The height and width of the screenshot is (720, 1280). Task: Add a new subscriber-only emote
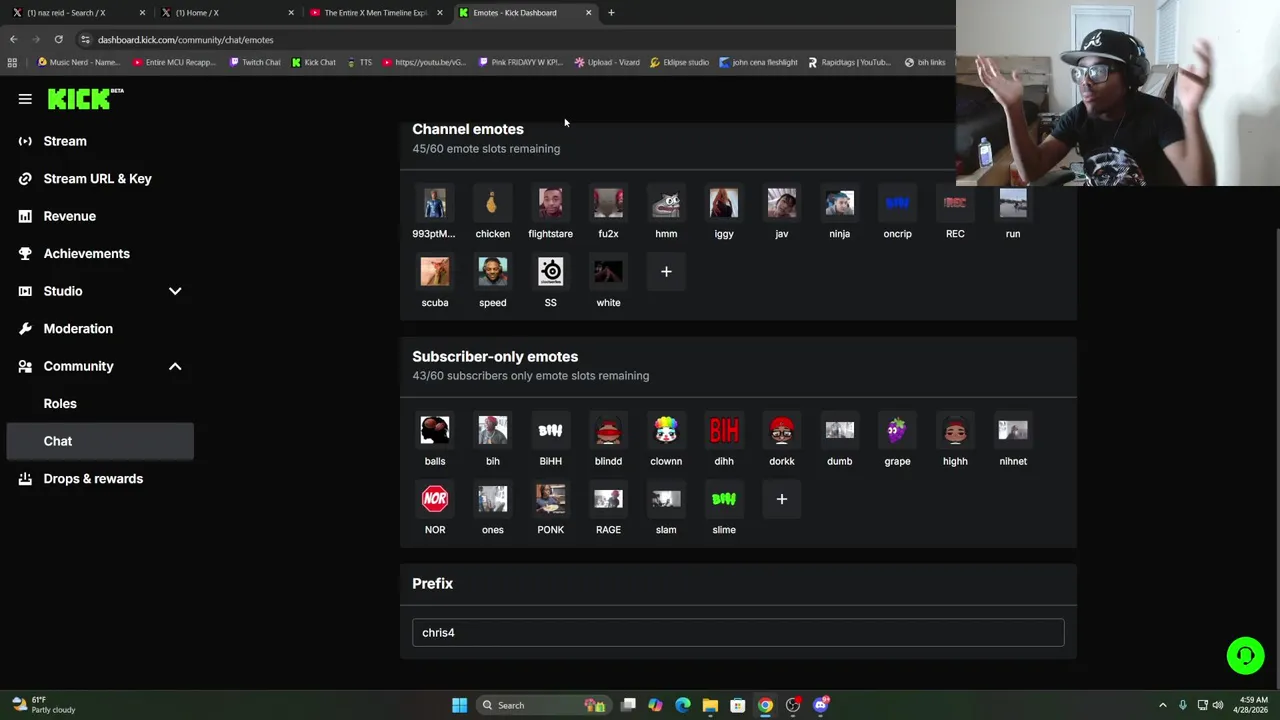coord(782,499)
